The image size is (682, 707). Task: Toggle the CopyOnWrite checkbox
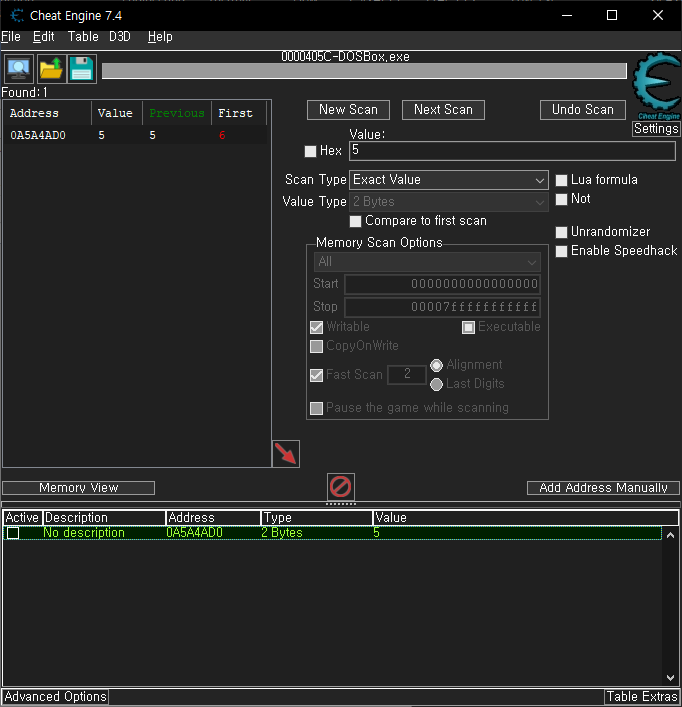(x=316, y=346)
